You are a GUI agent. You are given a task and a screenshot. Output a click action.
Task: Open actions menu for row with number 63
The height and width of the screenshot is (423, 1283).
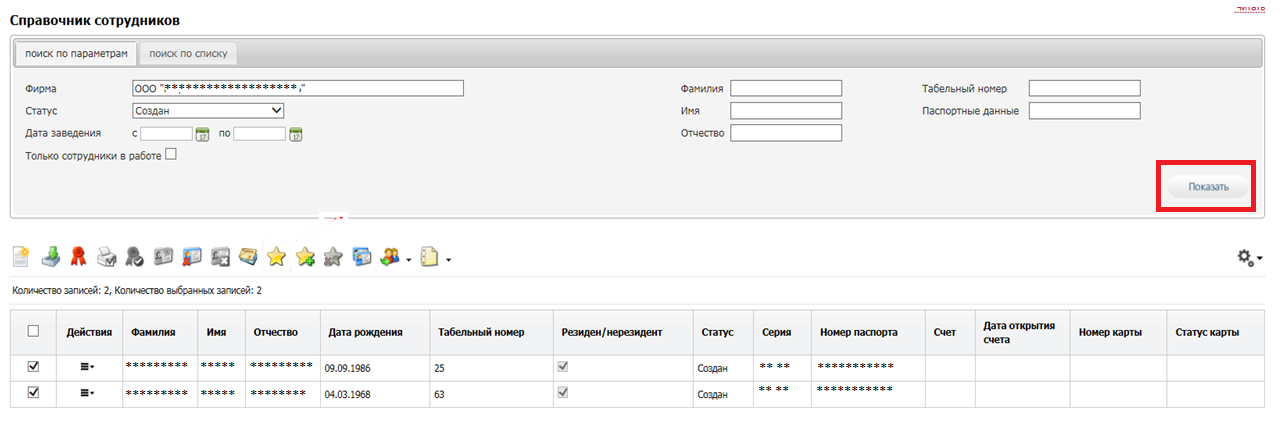click(89, 394)
